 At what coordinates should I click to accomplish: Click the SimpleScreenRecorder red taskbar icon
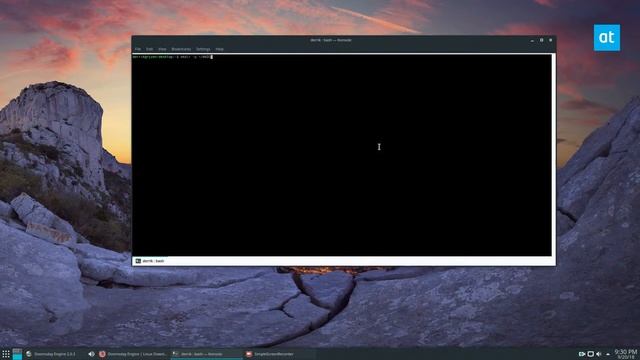pos(249,354)
